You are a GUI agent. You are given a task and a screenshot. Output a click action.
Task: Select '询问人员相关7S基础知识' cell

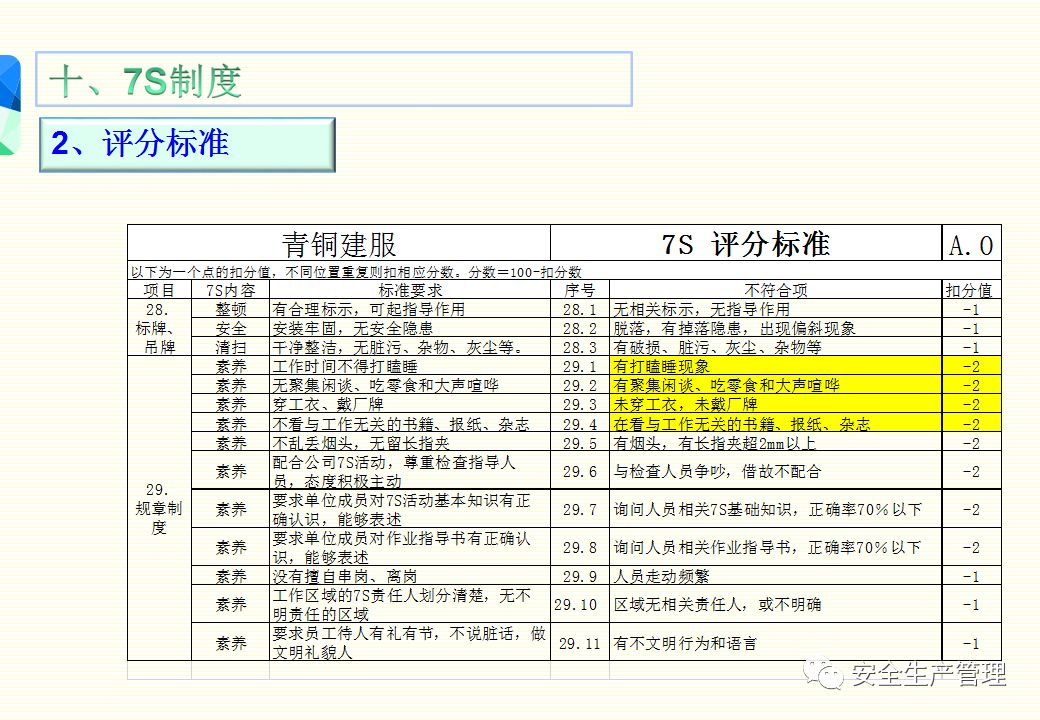point(775,509)
